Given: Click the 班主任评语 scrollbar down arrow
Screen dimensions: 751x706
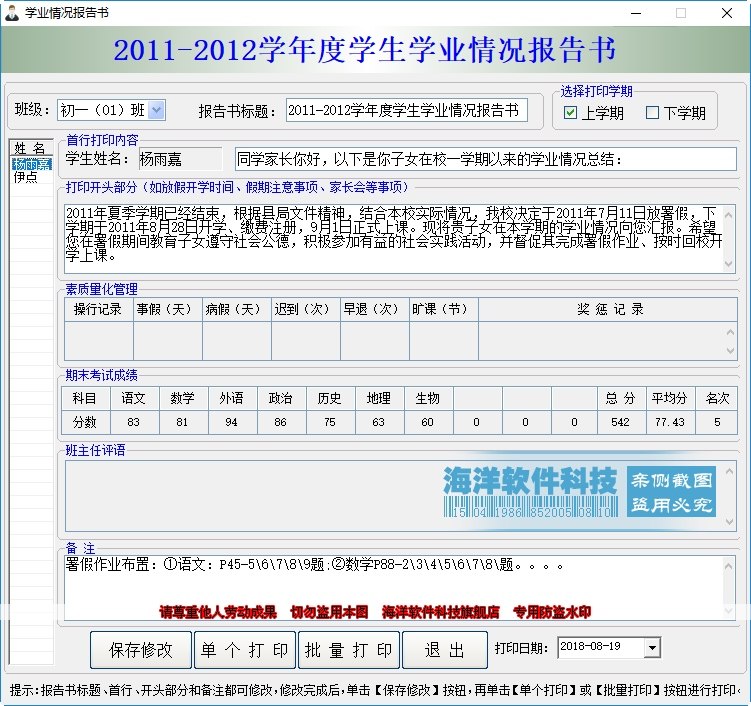Looking at the screenshot, I should (729, 522).
